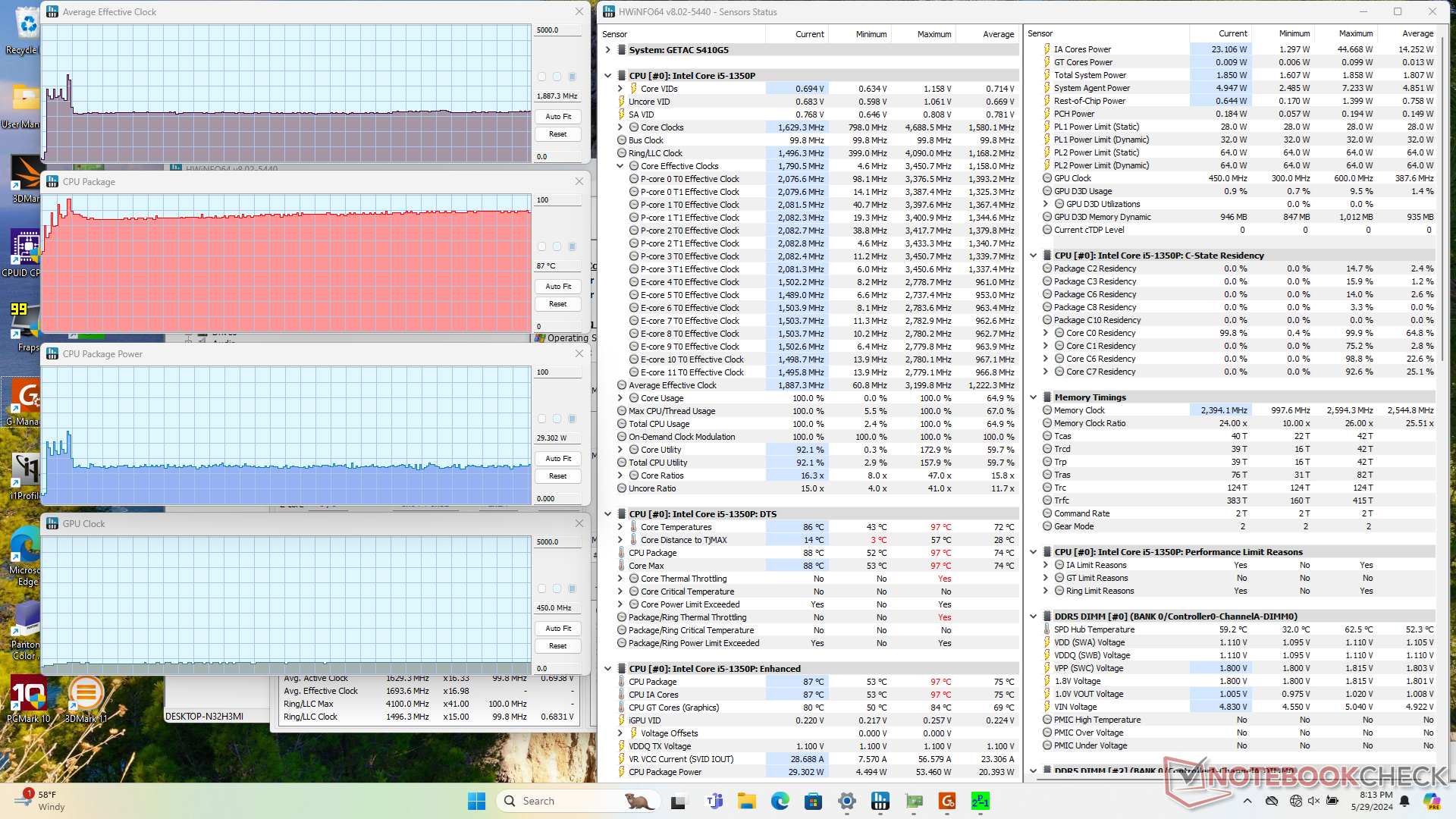Edit the 100 maximum field in CPU Package graph
The height and width of the screenshot is (819, 1456).
[x=558, y=200]
